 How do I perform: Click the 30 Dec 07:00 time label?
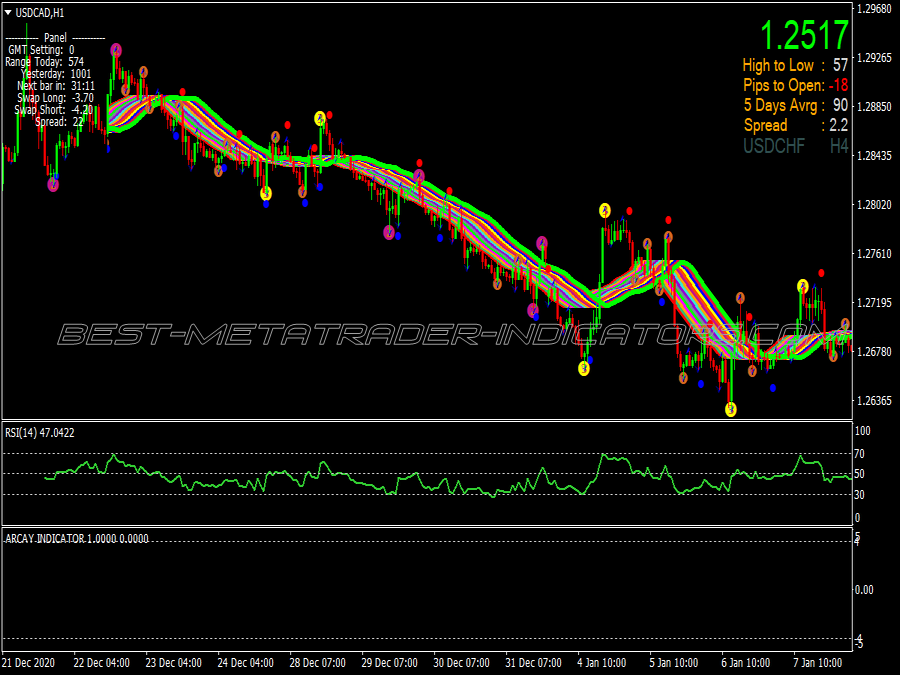click(x=461, y=663)
